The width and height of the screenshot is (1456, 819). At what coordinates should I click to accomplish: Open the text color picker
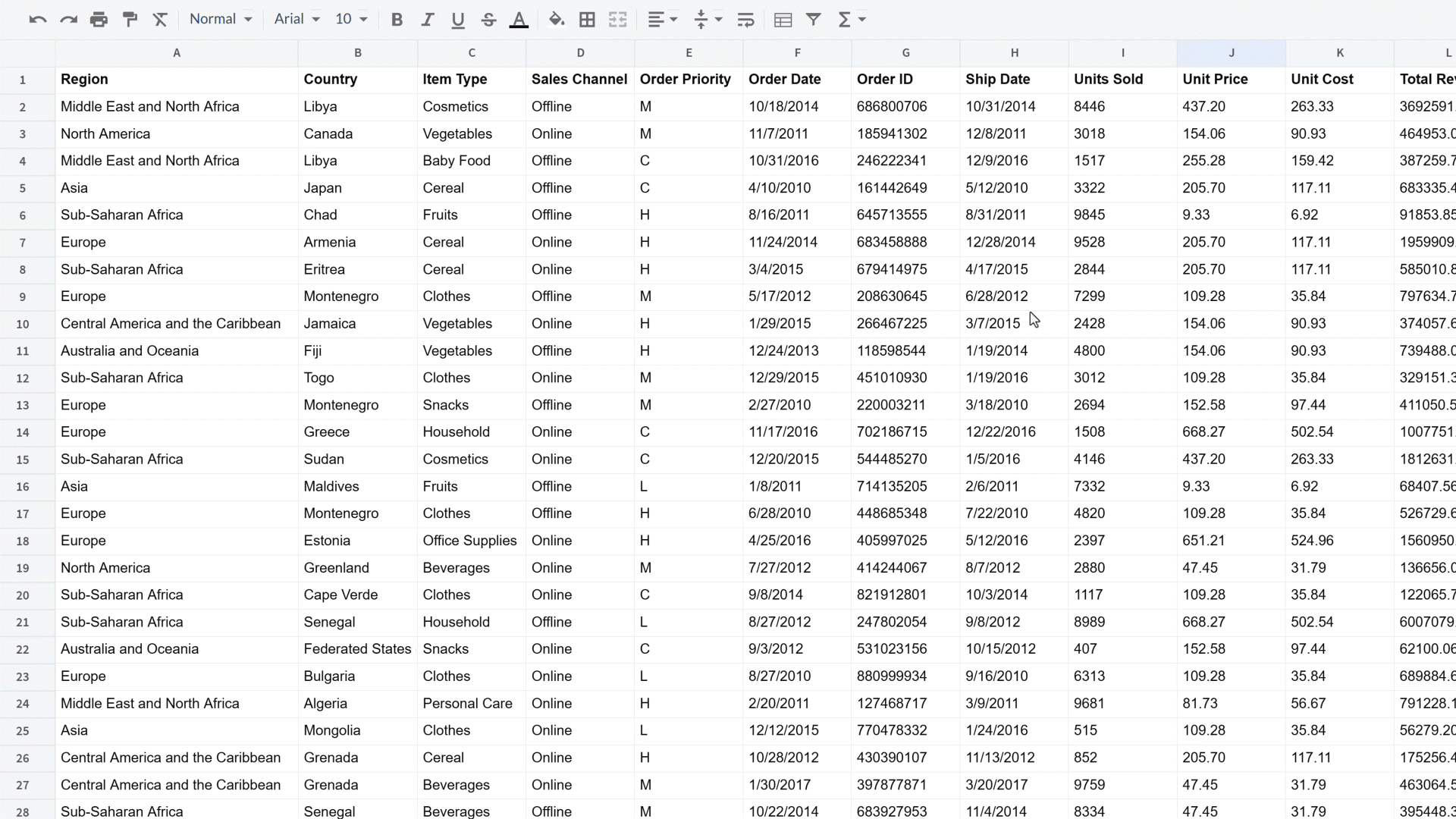[x=519, y=20]
